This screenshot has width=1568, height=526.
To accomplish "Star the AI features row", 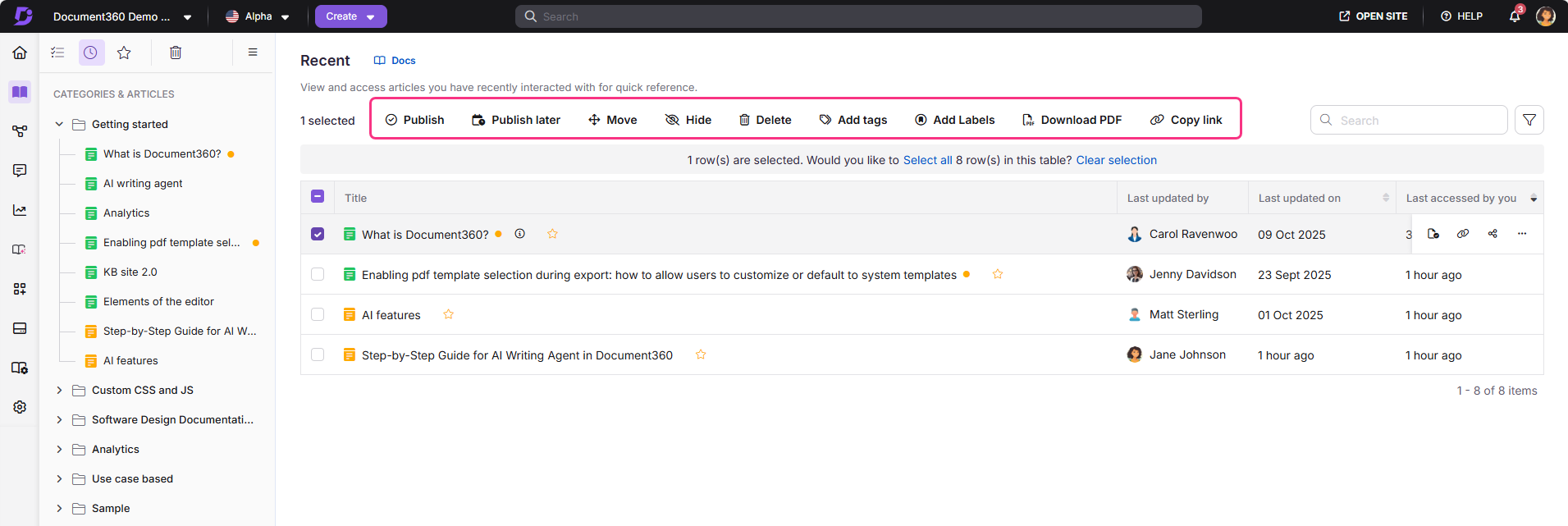I will coord(449,314).
